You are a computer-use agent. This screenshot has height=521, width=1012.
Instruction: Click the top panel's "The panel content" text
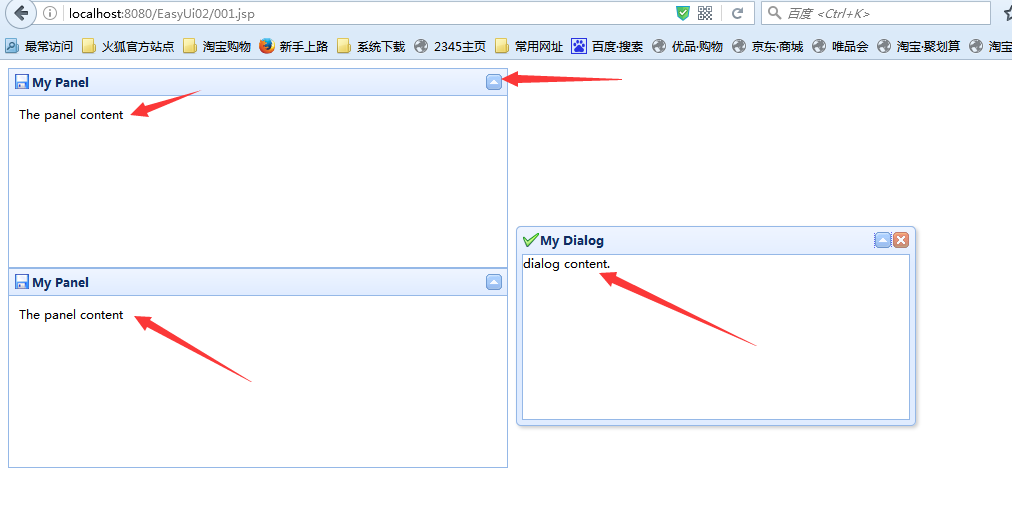tap(71, 114)
